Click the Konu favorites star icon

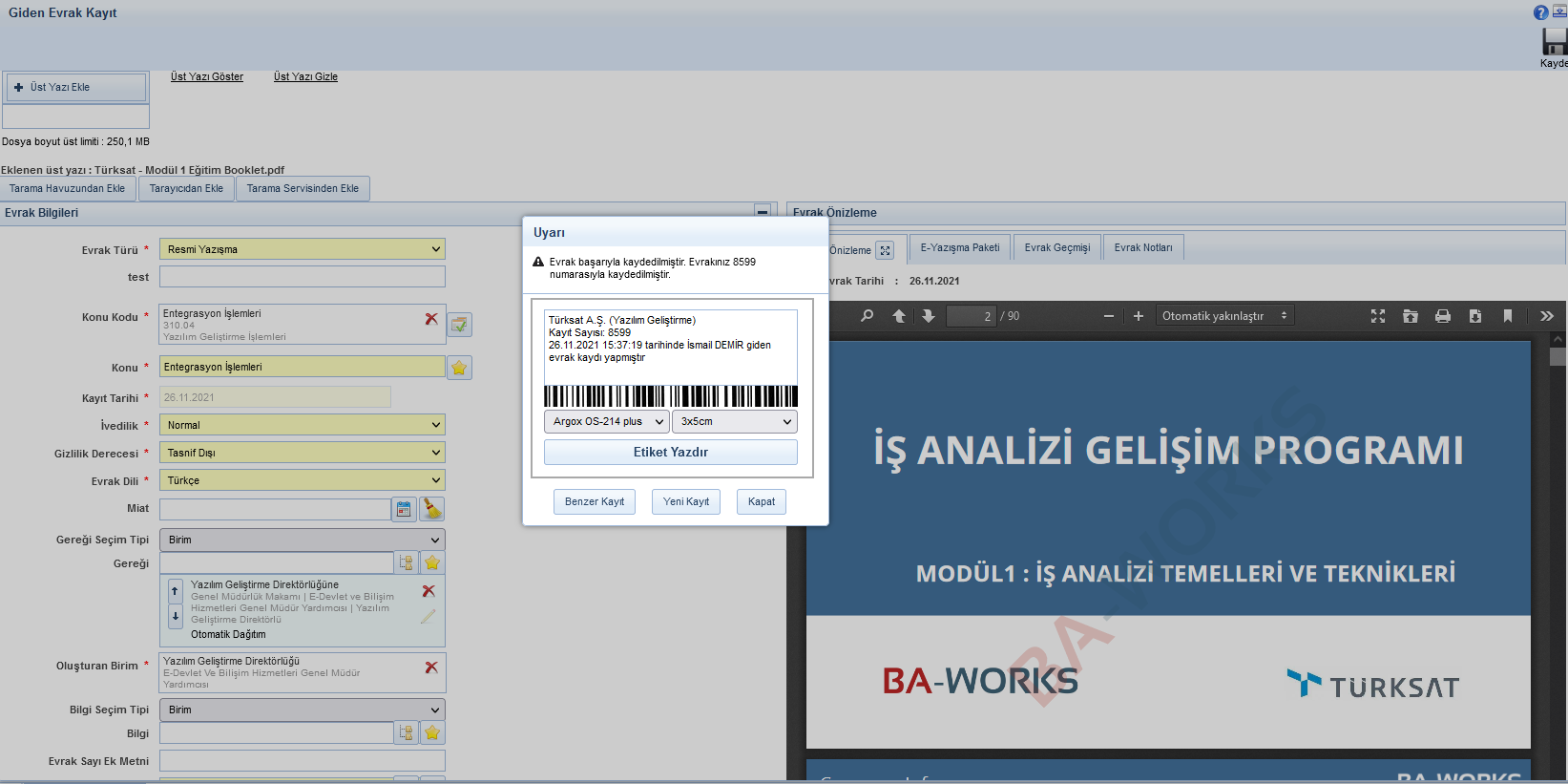pos(459,368)
